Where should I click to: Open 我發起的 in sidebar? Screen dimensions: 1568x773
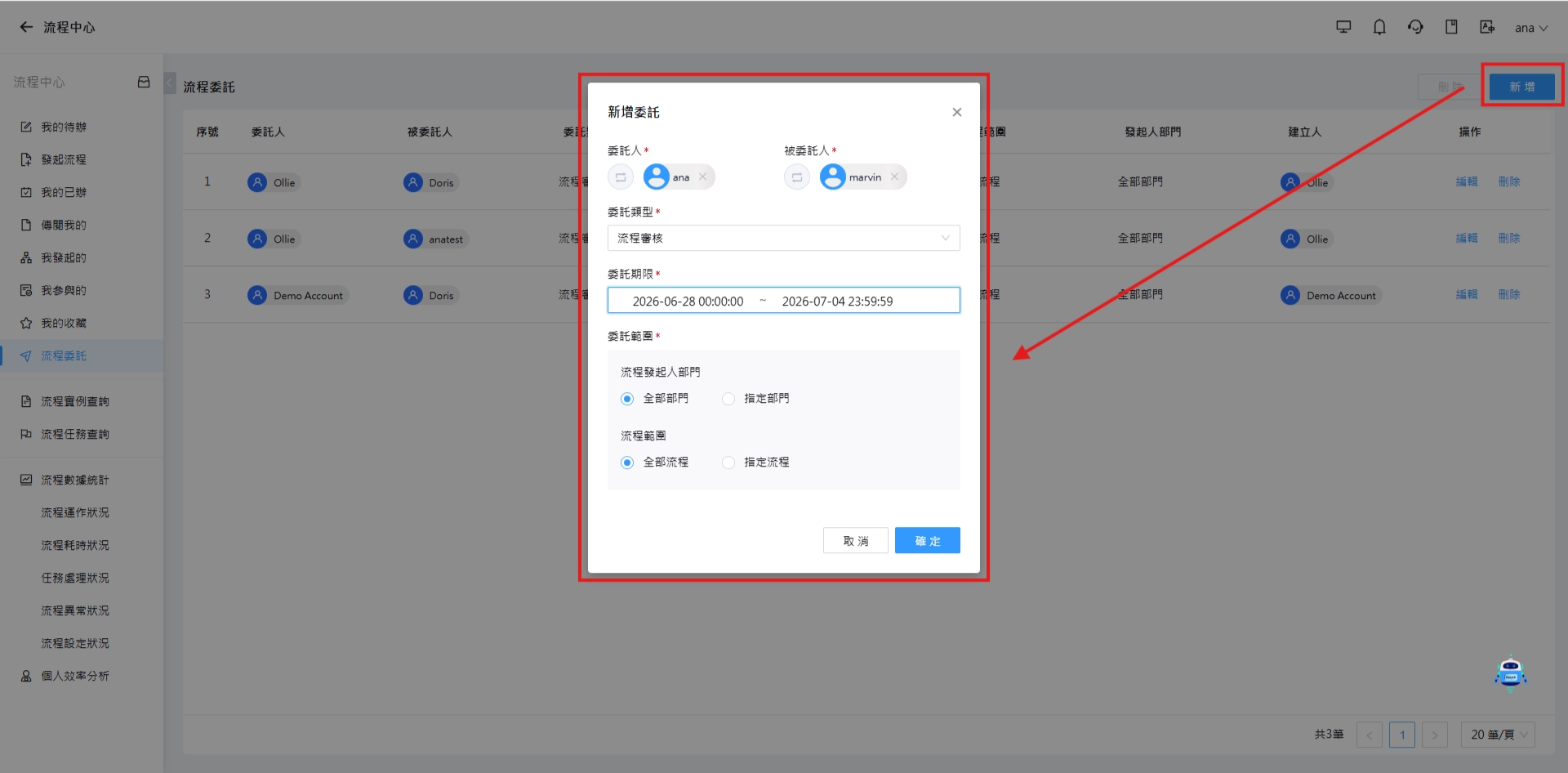click(x=64, y=257)
